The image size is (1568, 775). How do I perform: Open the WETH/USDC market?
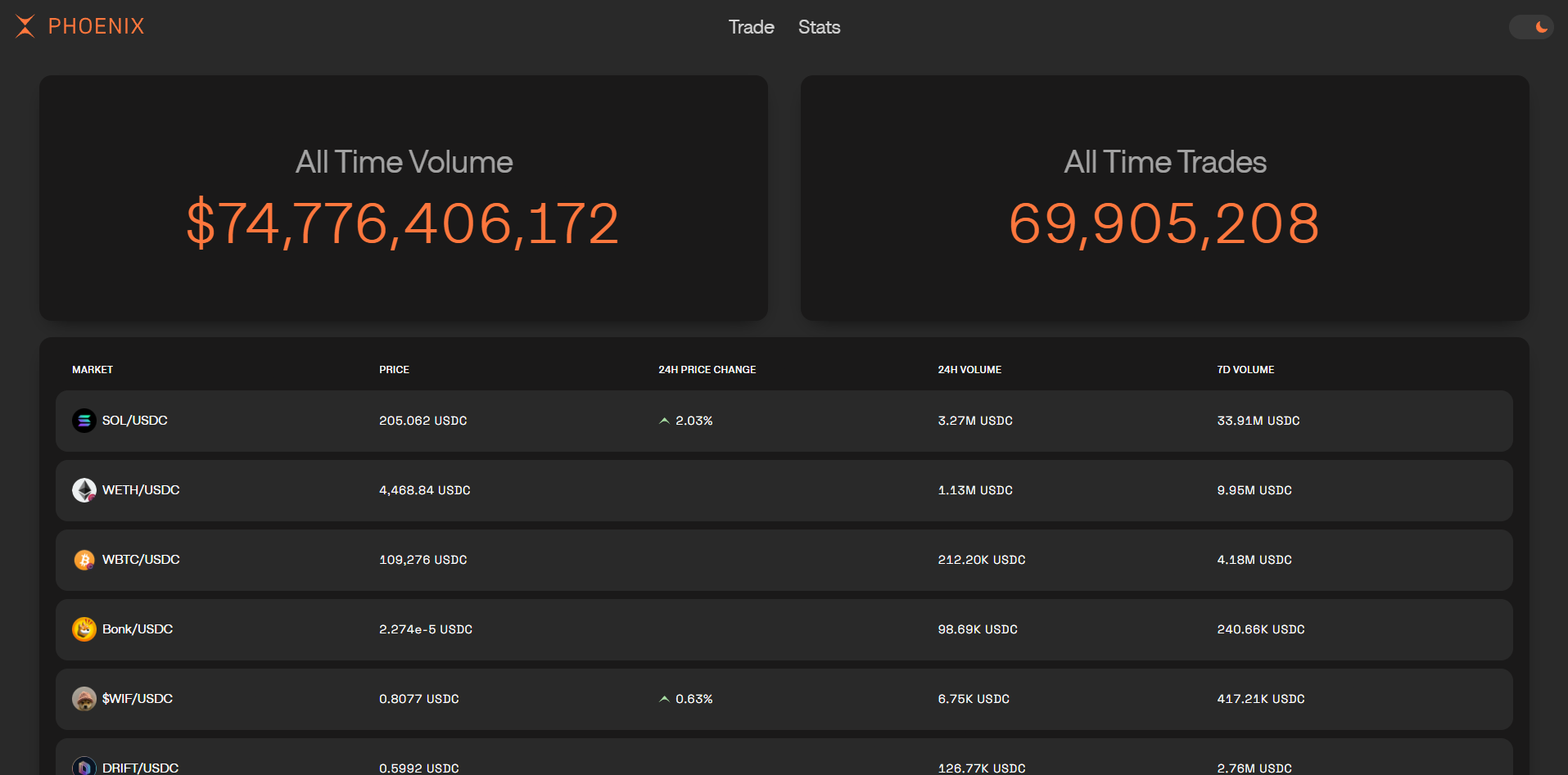[x=141, y=490]
